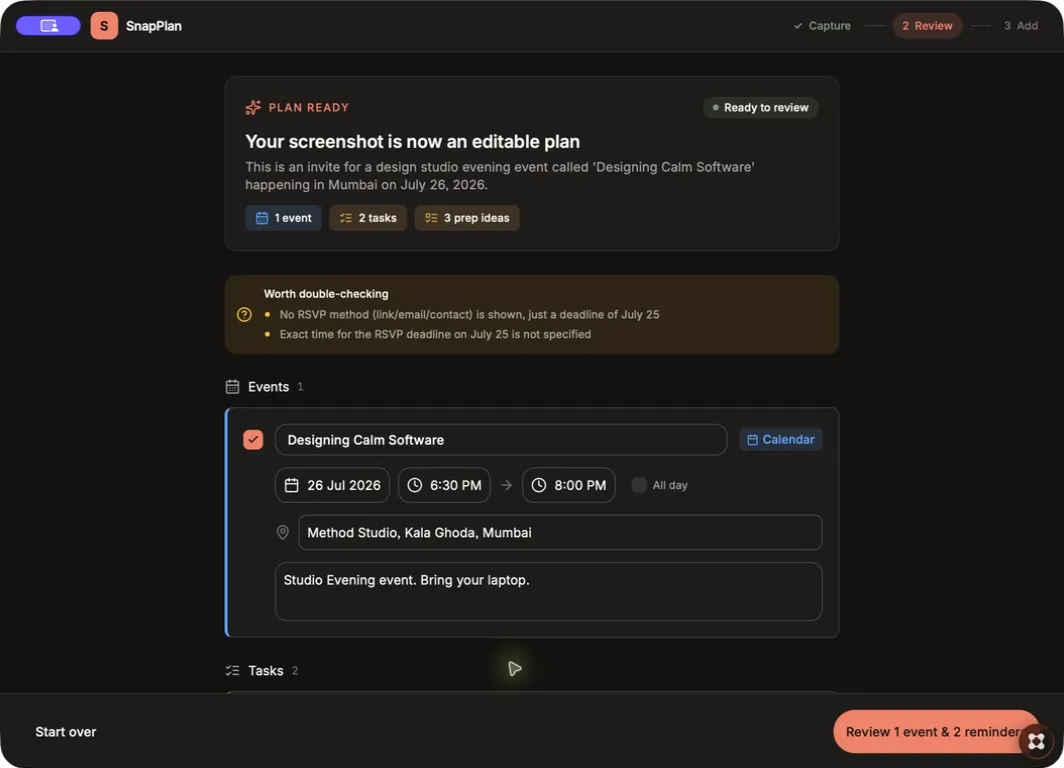
Task: Click Start over
Action: pos(66,731)
